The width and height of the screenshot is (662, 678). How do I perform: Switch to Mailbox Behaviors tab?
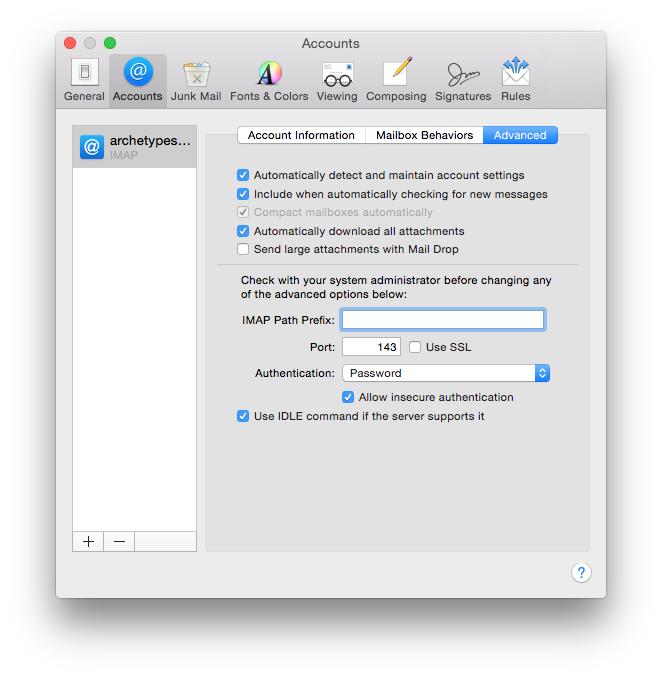pyautogui.click(x=424, y=135)
